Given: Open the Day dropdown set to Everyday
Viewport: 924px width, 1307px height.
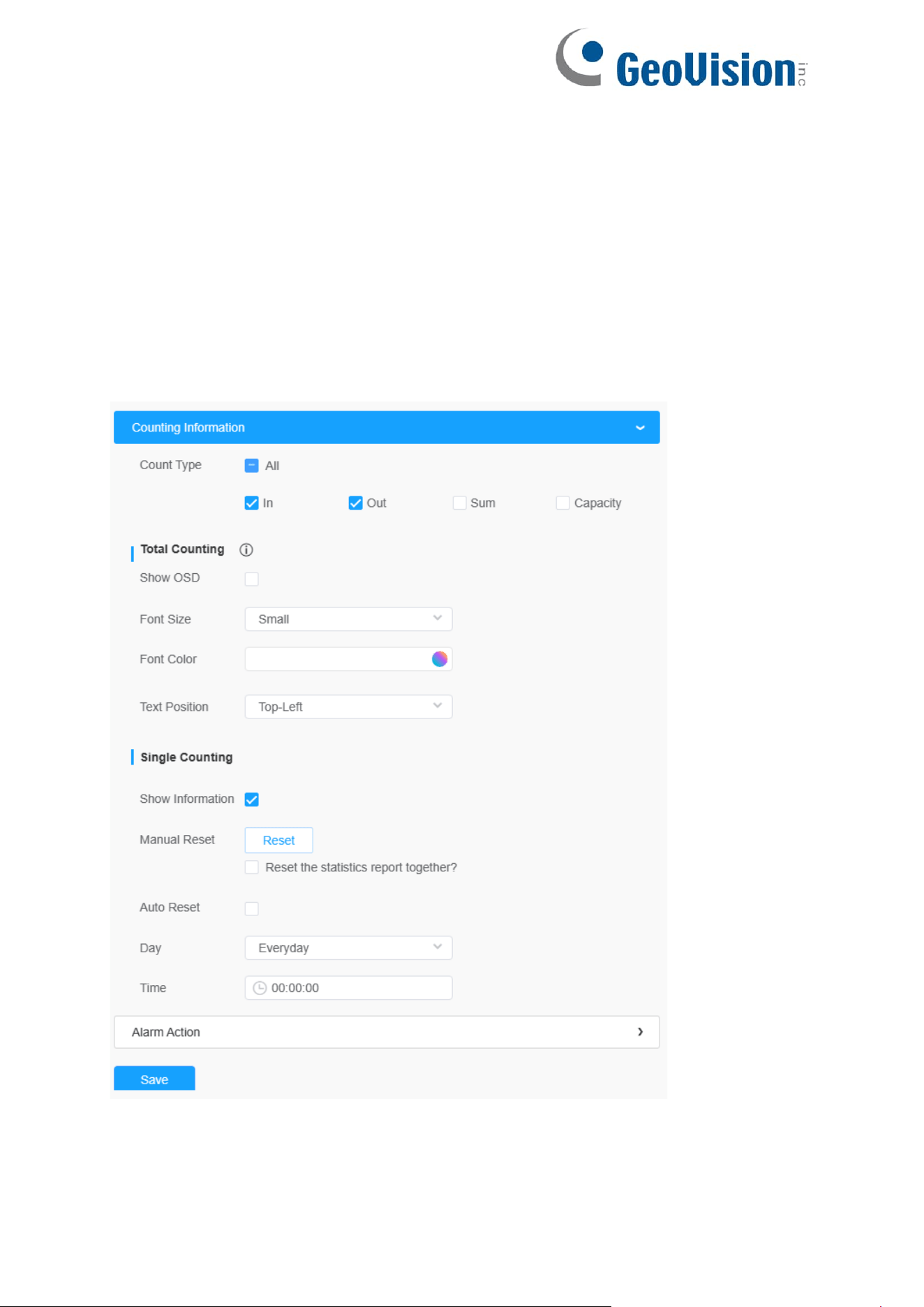Looking at the screenshot, I should 348,948.
